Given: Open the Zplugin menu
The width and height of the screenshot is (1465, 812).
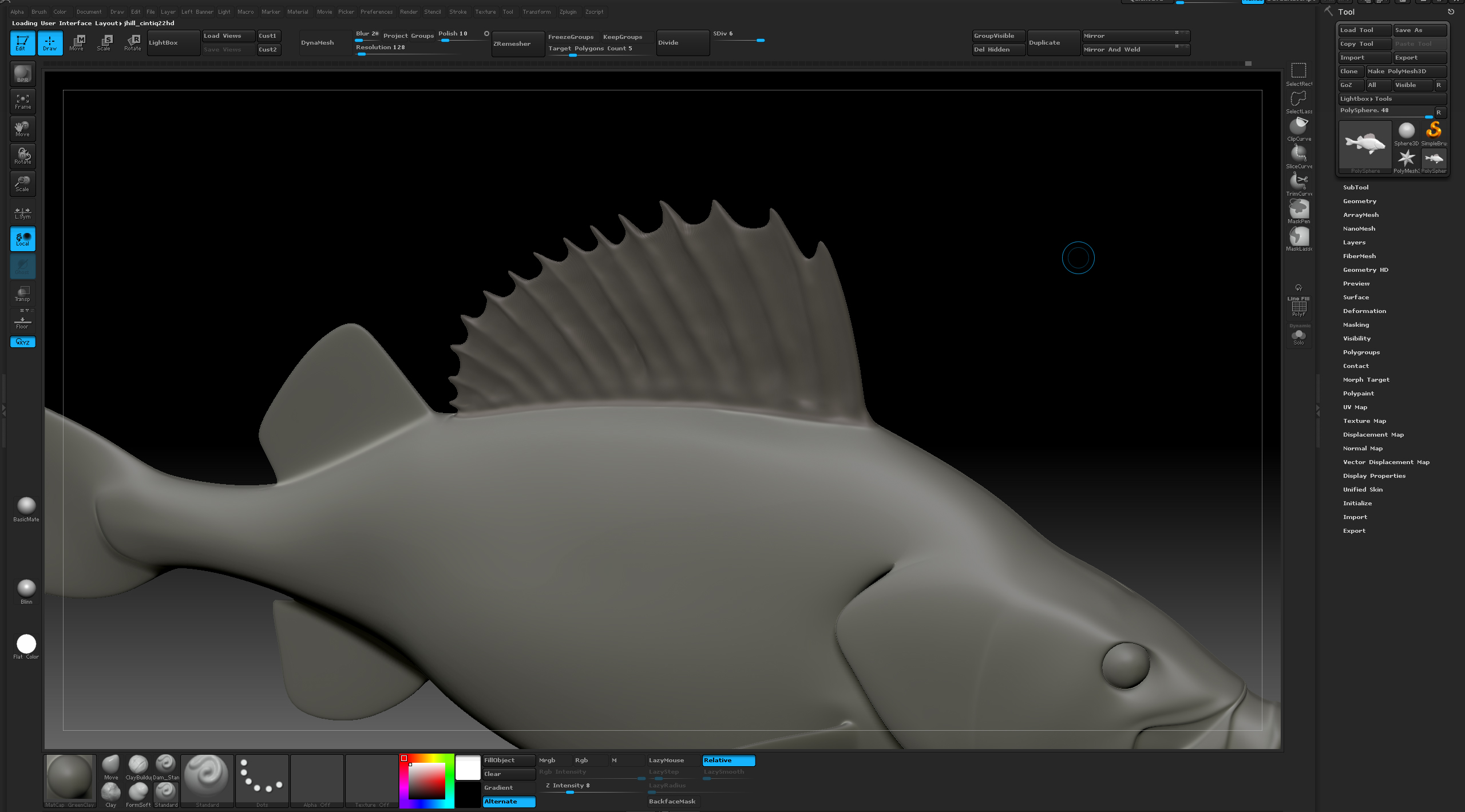Looking at the screenshot, I should tap(568, 11).
